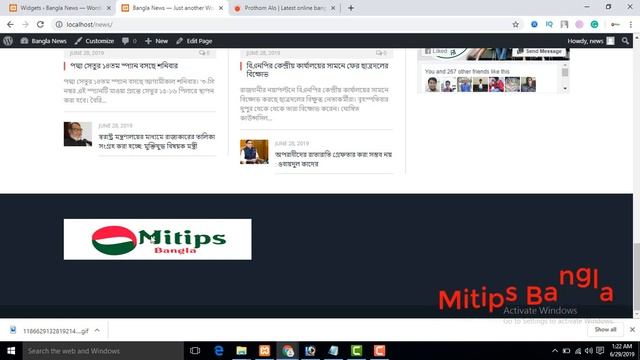Image resolution: width=640 pixels, height=360 pixels.
Task: Open the New menu in admin bar
Action: pos(156,41)
